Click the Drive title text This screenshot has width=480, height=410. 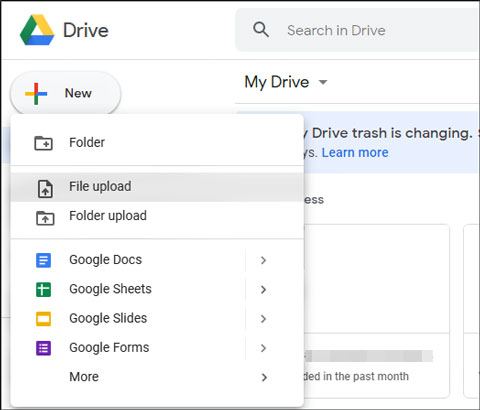[86, 30]
